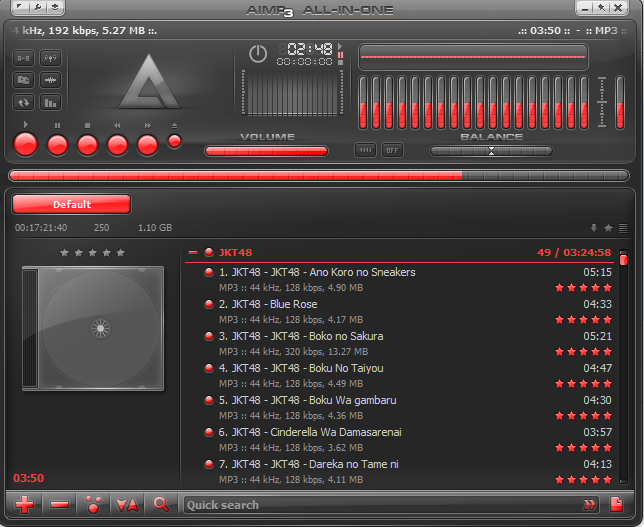Select track 3 Boko no Sakura
The width and height of the screenshot is (644, 527).
[x=399, y=343]
